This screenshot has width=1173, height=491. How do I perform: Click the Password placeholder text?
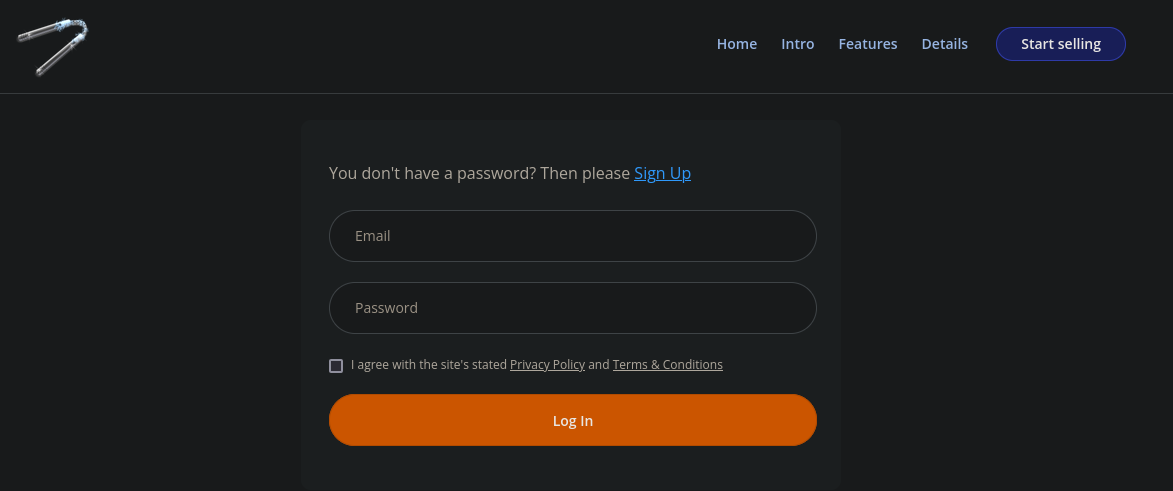[386, 308]
